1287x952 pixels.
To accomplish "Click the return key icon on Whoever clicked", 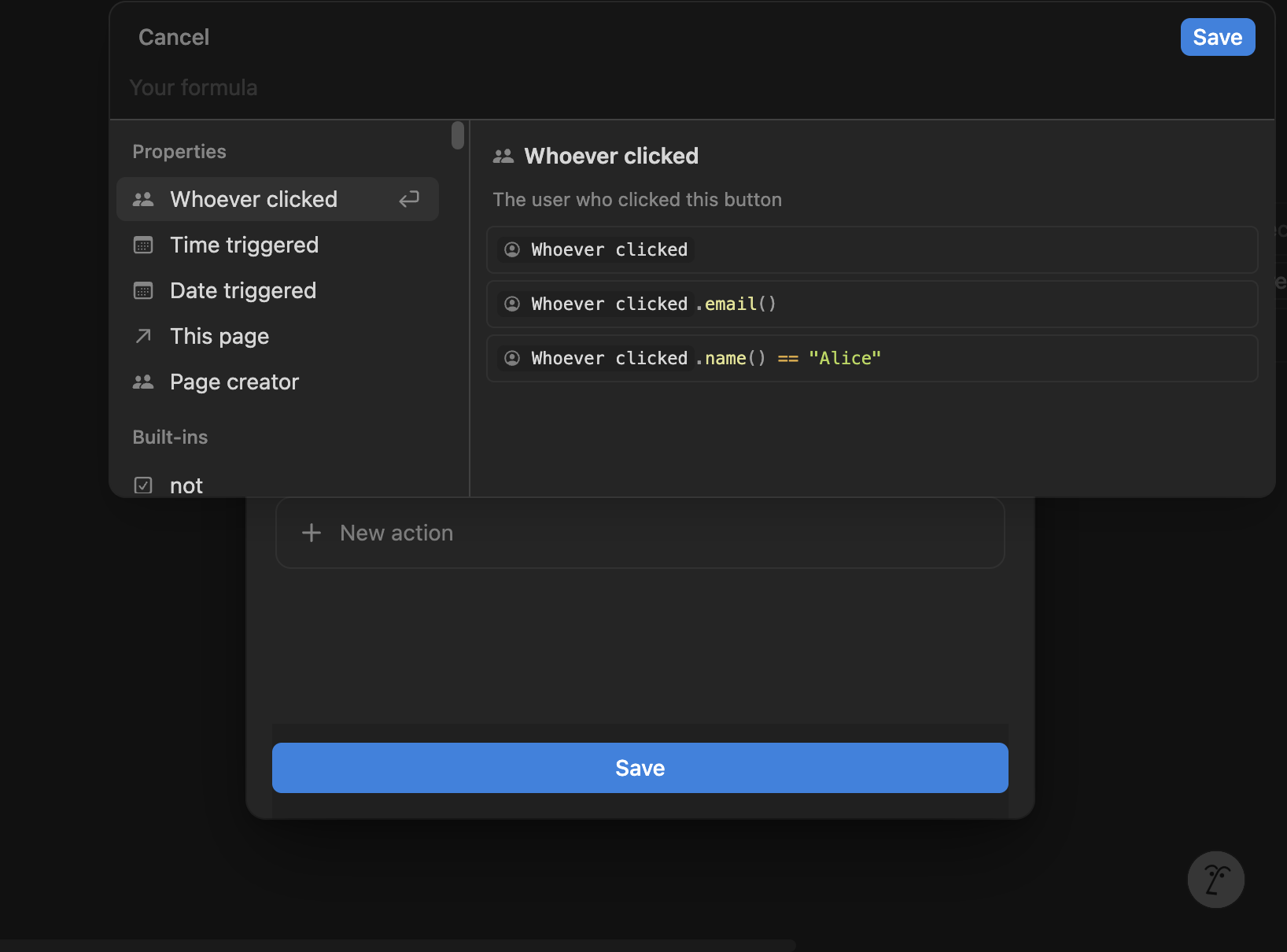I will coord(409,199).
